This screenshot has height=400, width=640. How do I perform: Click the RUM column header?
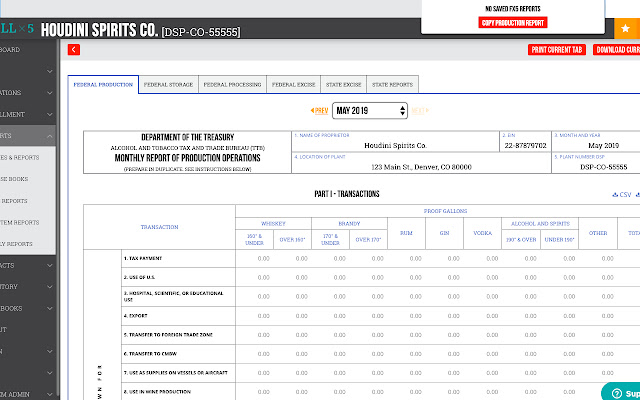406,233
